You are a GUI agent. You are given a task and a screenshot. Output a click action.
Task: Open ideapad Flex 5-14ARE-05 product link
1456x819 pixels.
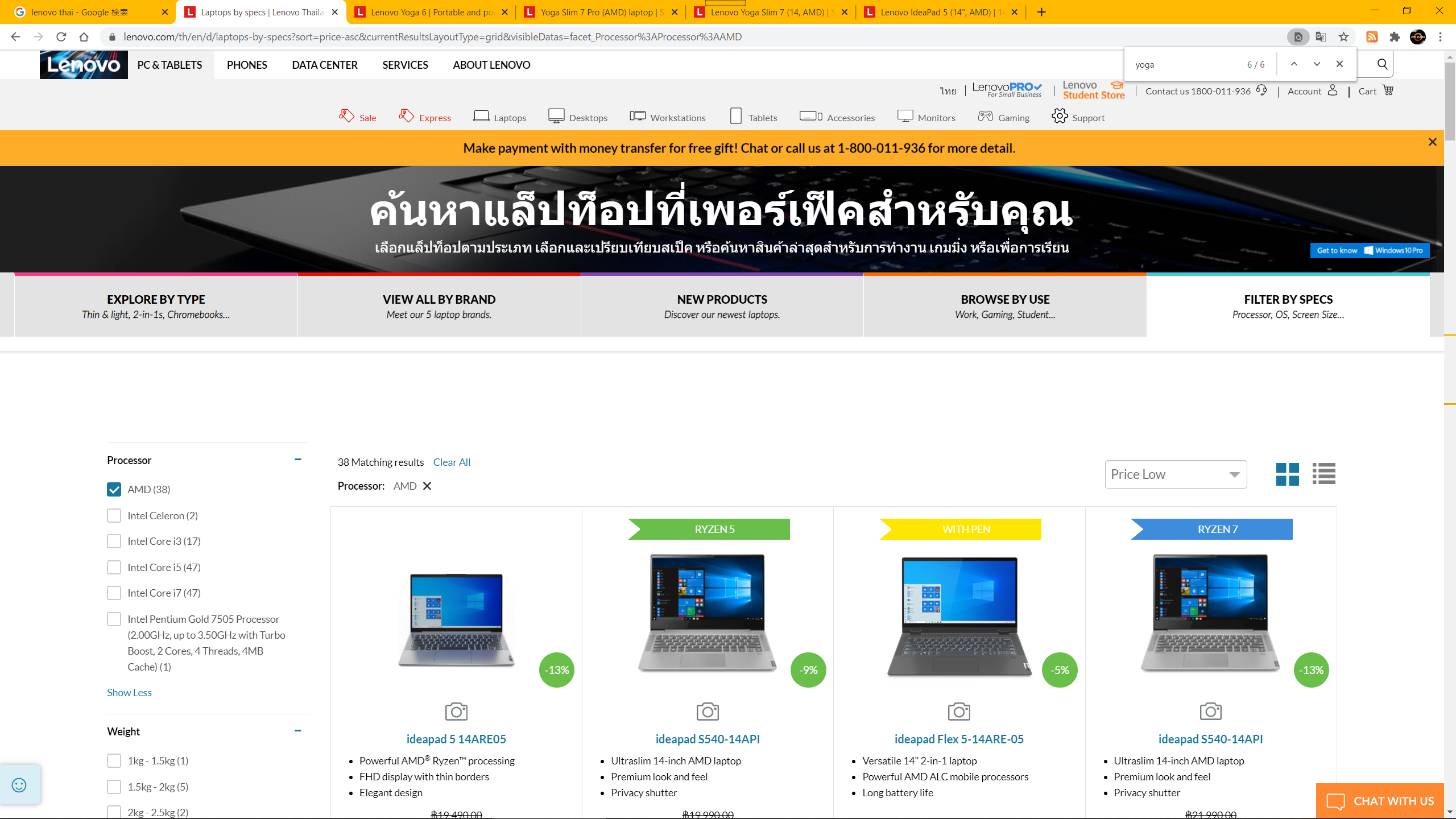[959, 739]
